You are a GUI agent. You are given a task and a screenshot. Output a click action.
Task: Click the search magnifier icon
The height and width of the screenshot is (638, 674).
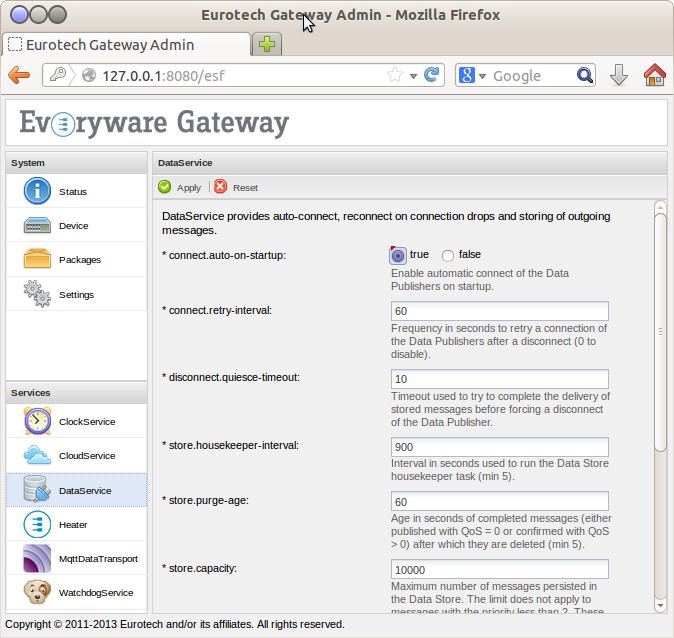coord(585,75)
